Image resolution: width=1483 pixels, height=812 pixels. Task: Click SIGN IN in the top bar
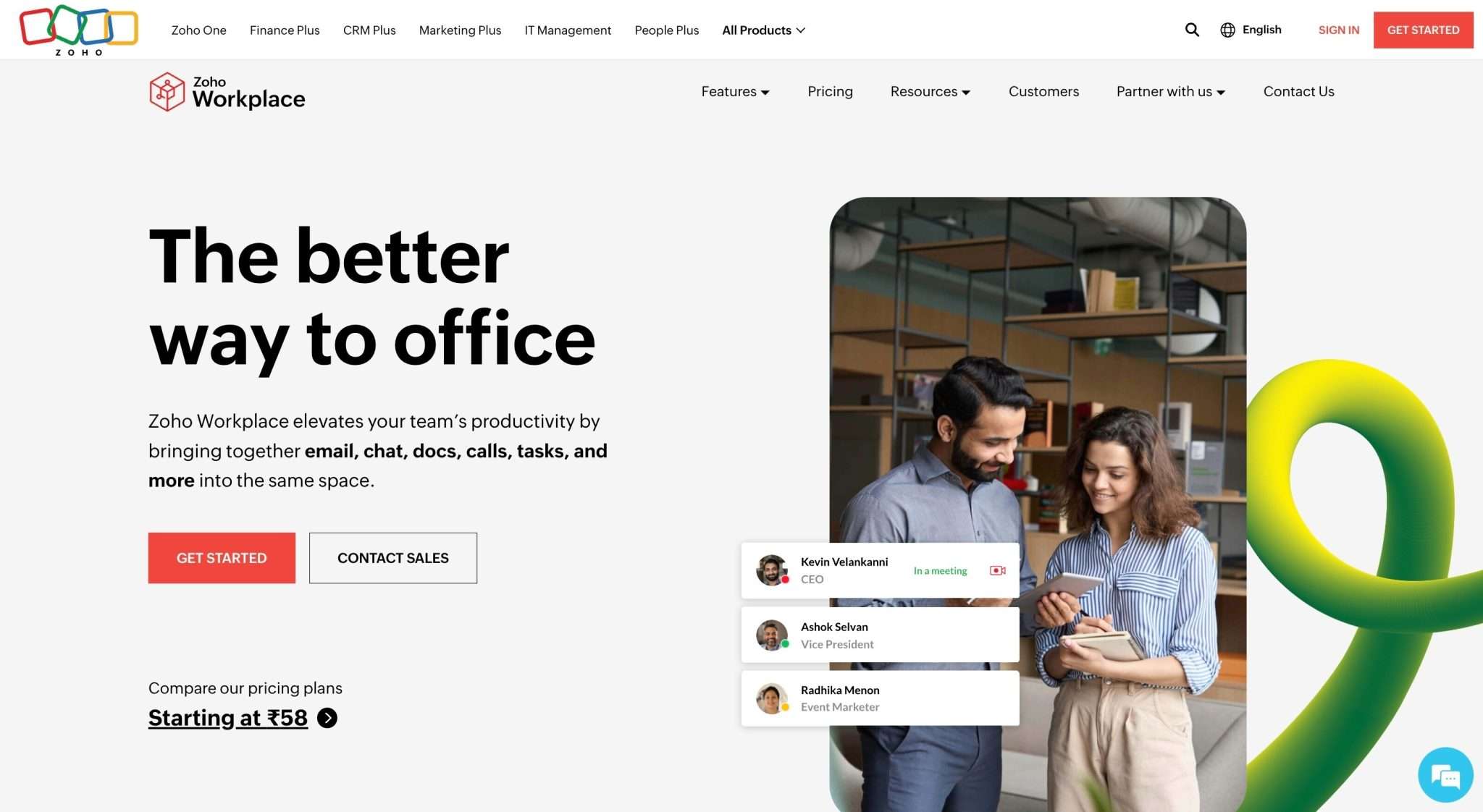pos(1338,30)
